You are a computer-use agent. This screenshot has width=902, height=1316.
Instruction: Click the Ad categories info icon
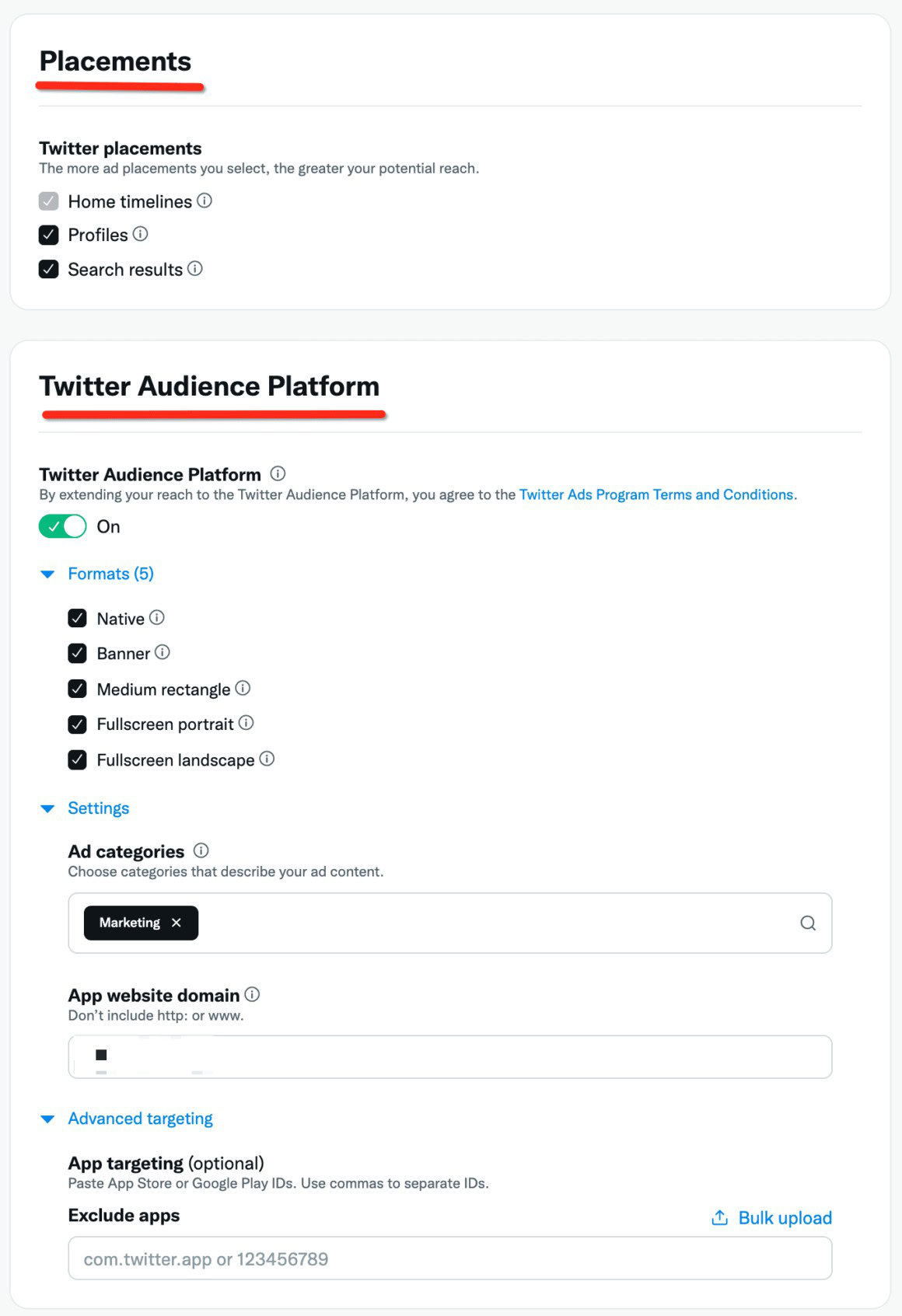tap(201, 850)
